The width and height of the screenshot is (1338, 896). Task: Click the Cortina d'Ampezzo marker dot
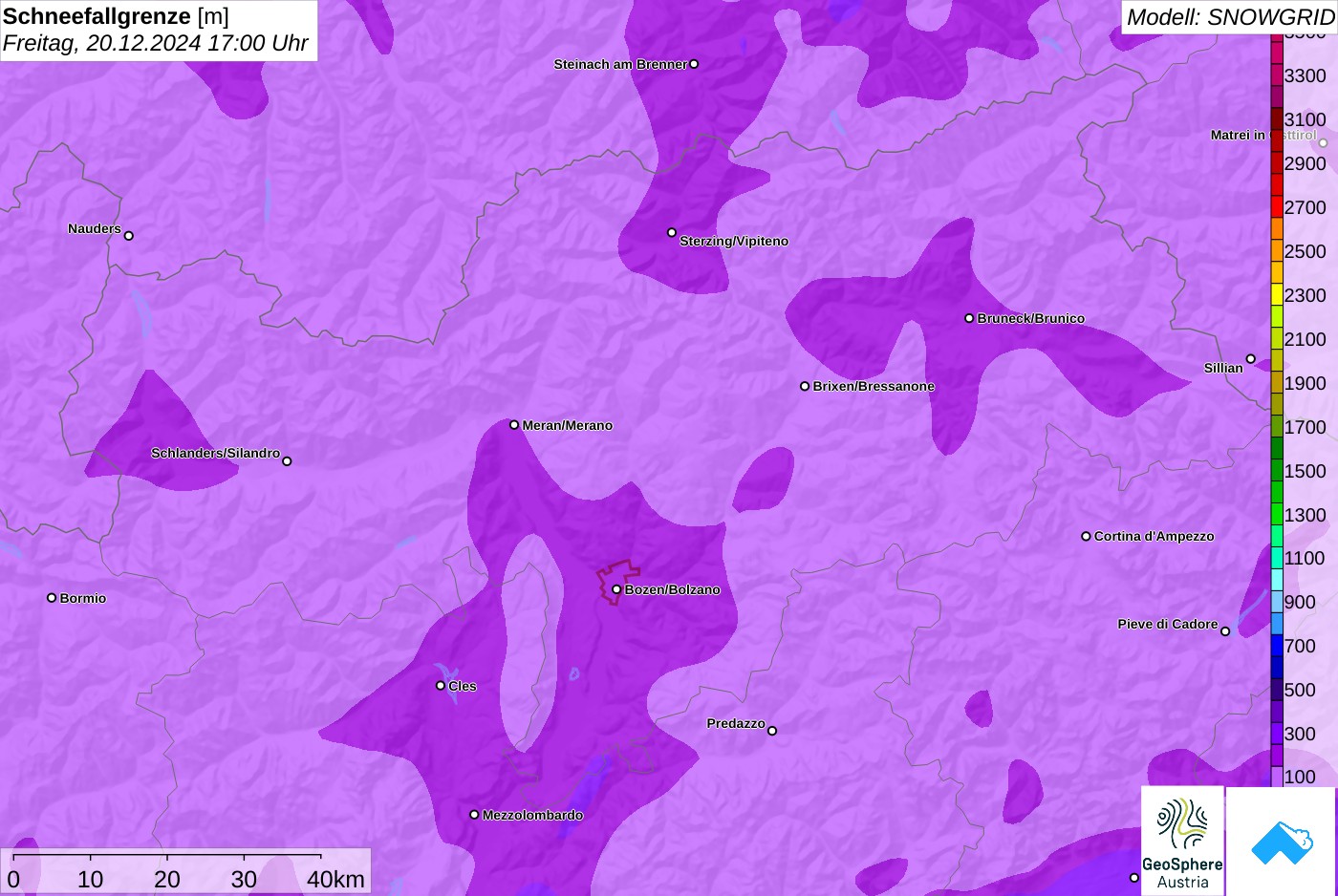pos(1086,536)
